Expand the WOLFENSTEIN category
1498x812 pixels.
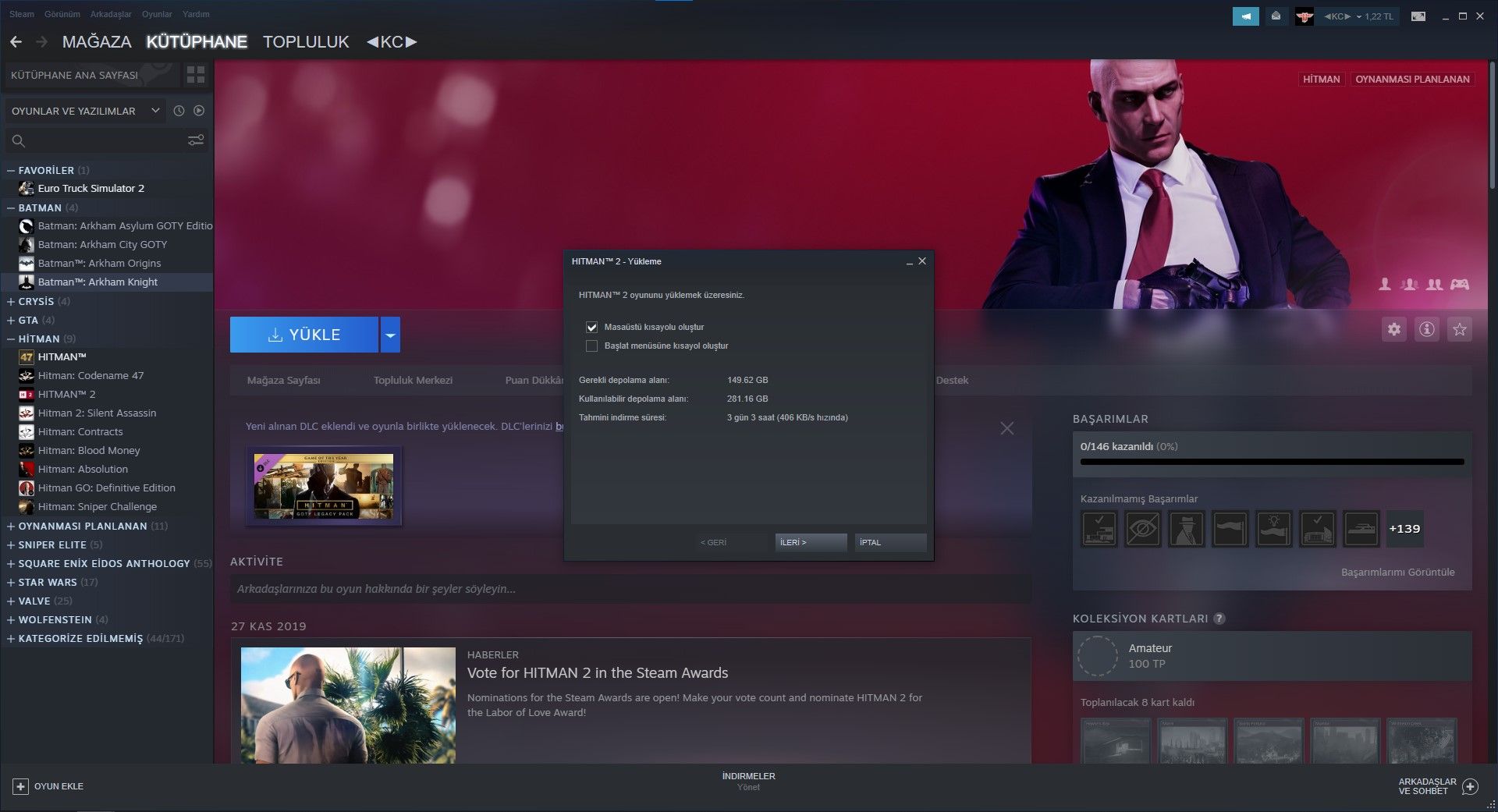[x=11, y=619]
